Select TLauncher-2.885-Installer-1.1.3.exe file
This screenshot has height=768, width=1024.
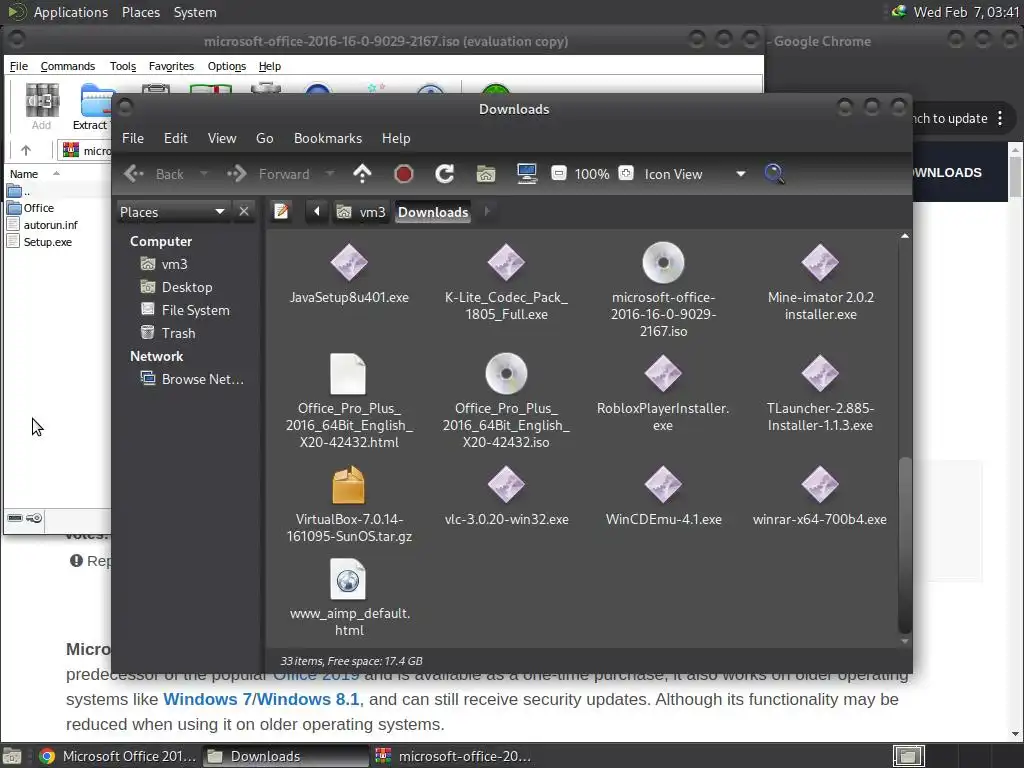pyautogui.click(x=820, y=393)
